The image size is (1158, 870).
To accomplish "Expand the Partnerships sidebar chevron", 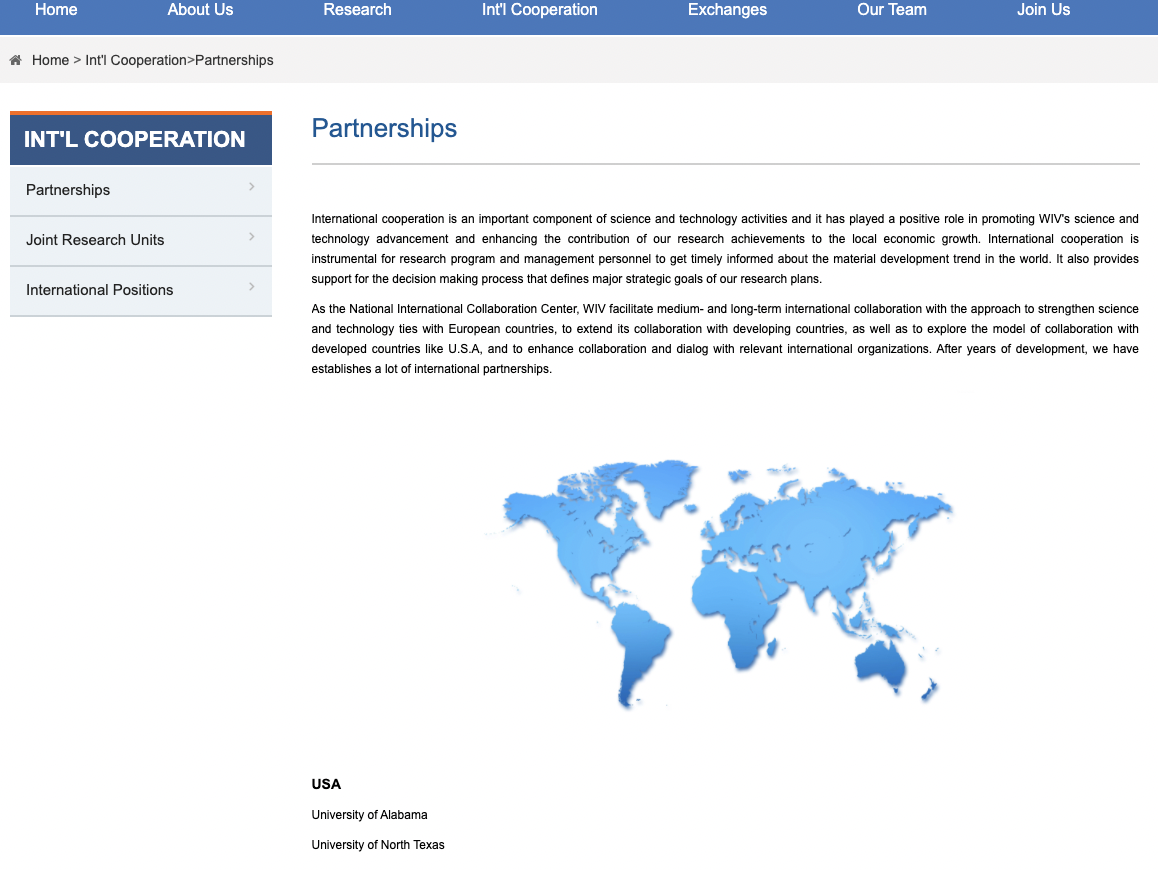I will pos(252,187).
